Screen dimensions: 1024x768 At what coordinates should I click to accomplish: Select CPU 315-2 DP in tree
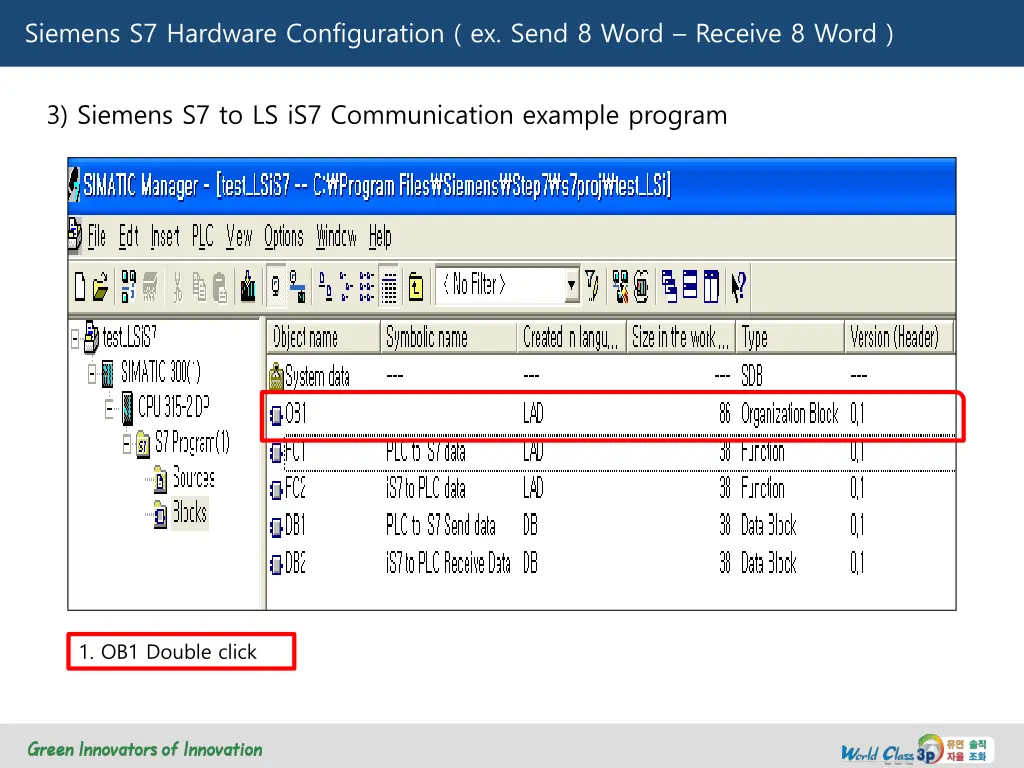[x=174, y=407]
